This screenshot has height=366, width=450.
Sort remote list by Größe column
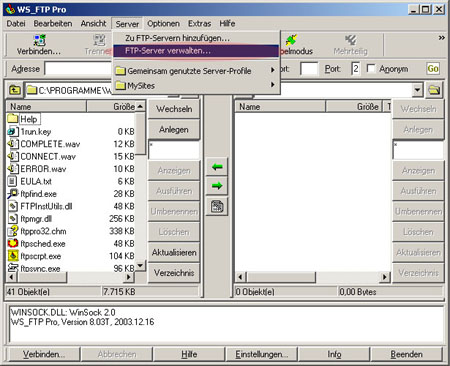354,107
